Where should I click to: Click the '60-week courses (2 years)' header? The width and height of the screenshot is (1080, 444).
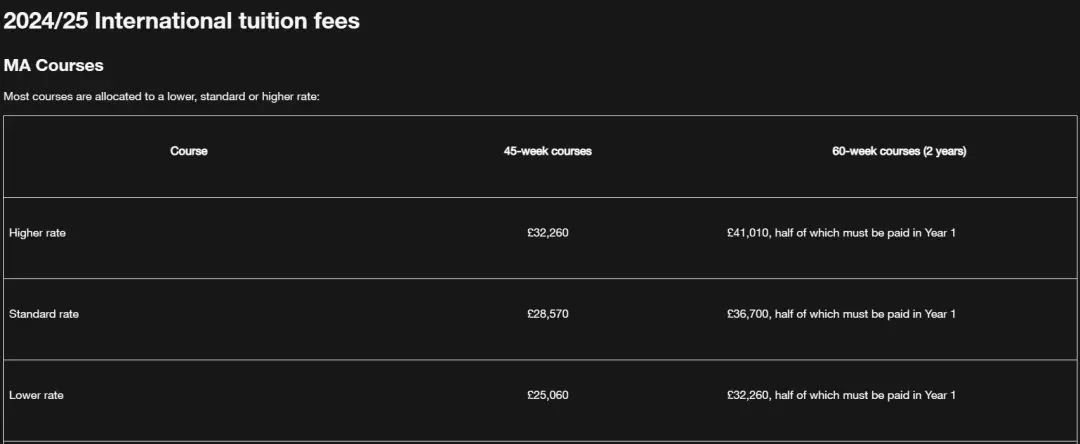(899, 151)
